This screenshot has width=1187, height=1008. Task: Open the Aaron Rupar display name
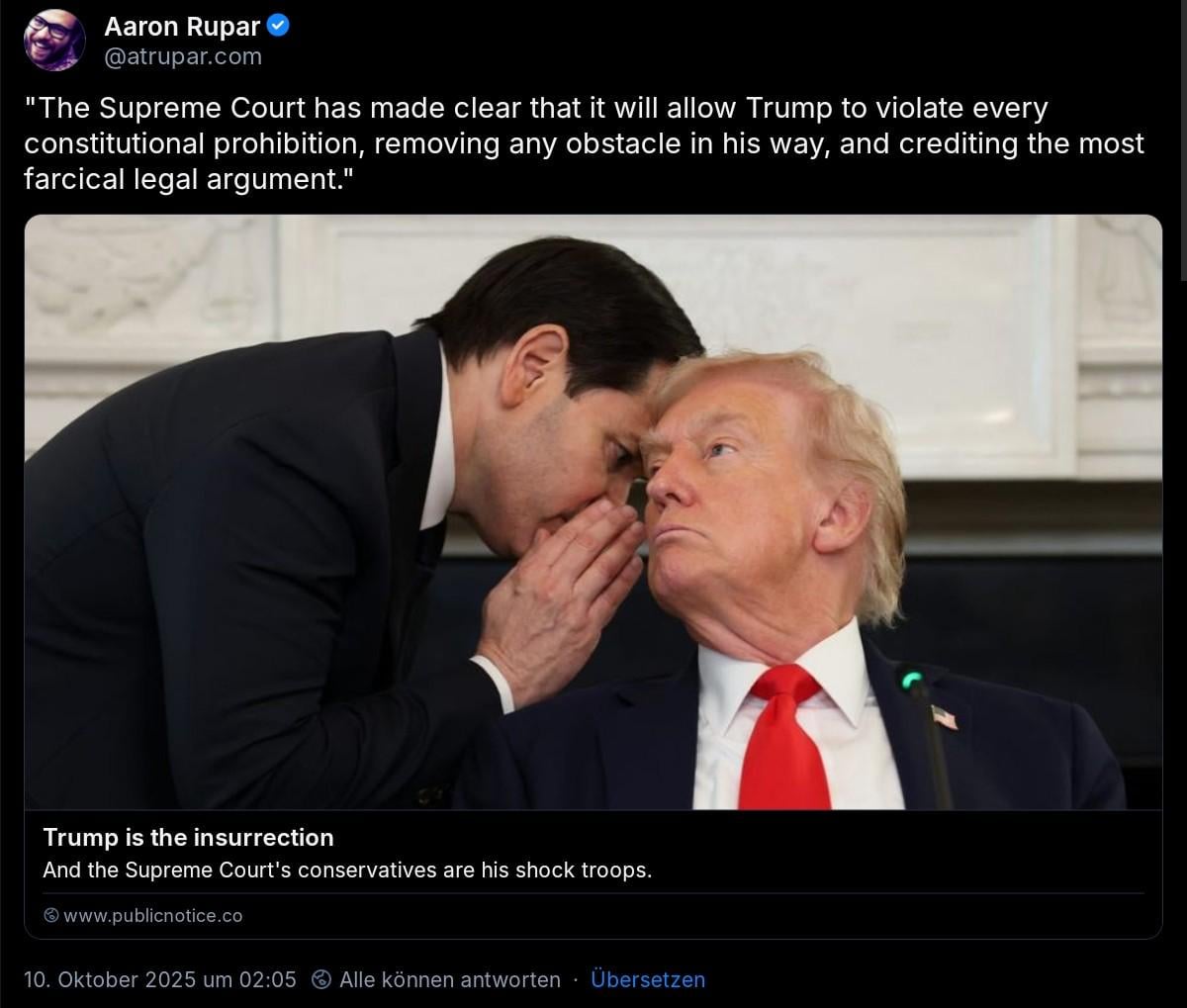coord(182,27)
